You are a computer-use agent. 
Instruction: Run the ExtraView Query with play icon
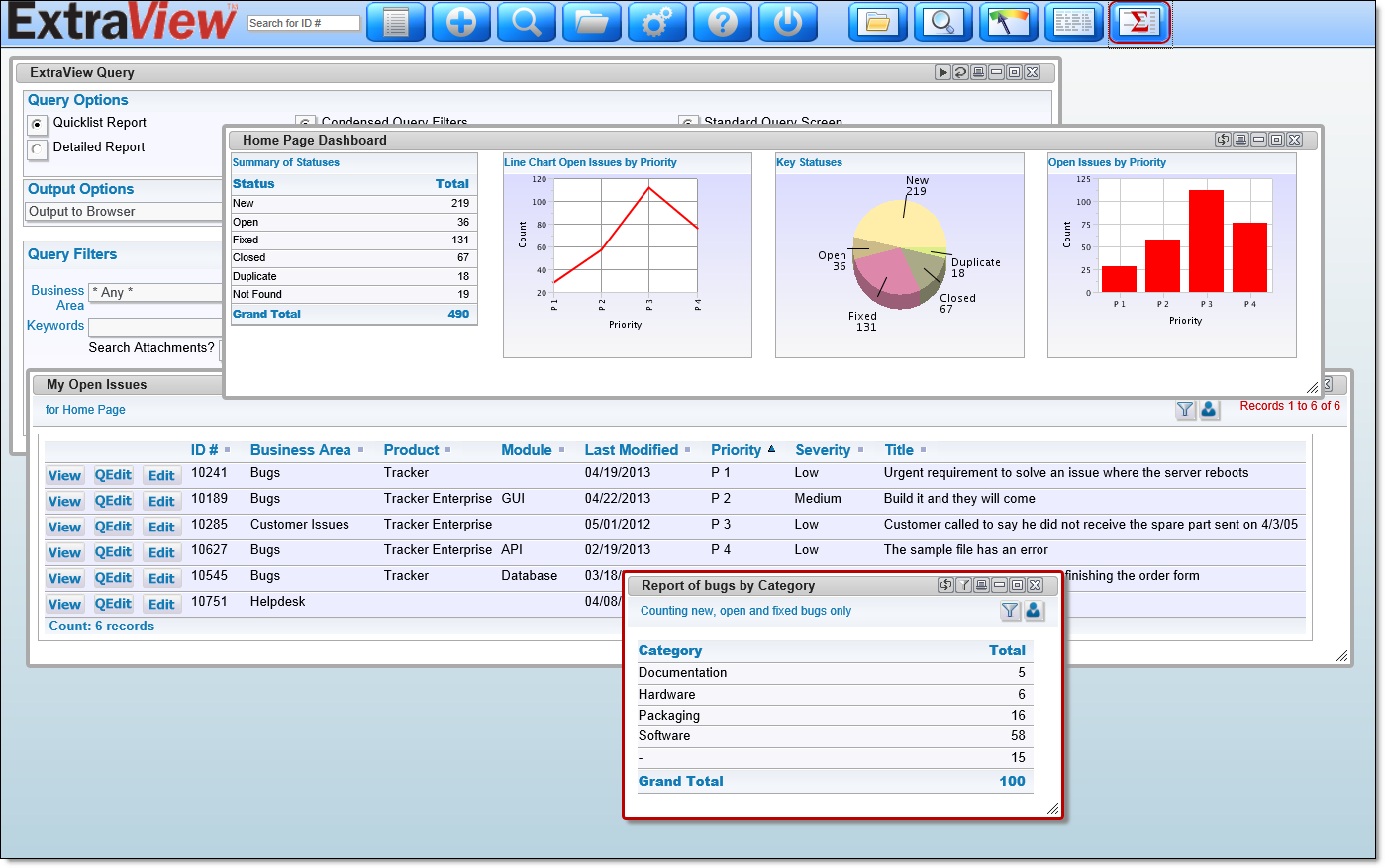pyautogui.click(x=942, y=72)
